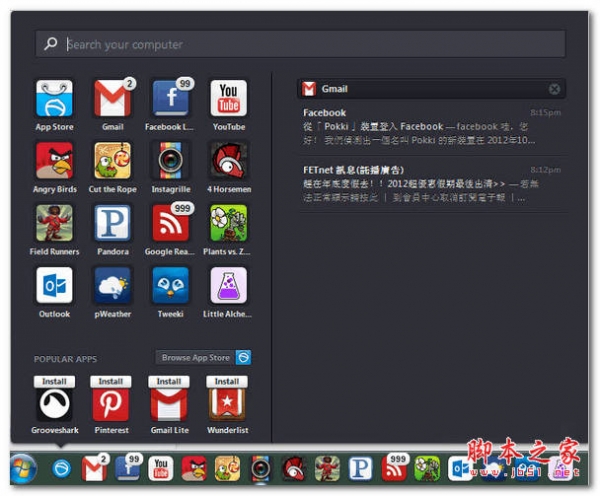Launch Field Runners app tile
The height and width of the screenshot is (496, 600).
coord(54,223)
